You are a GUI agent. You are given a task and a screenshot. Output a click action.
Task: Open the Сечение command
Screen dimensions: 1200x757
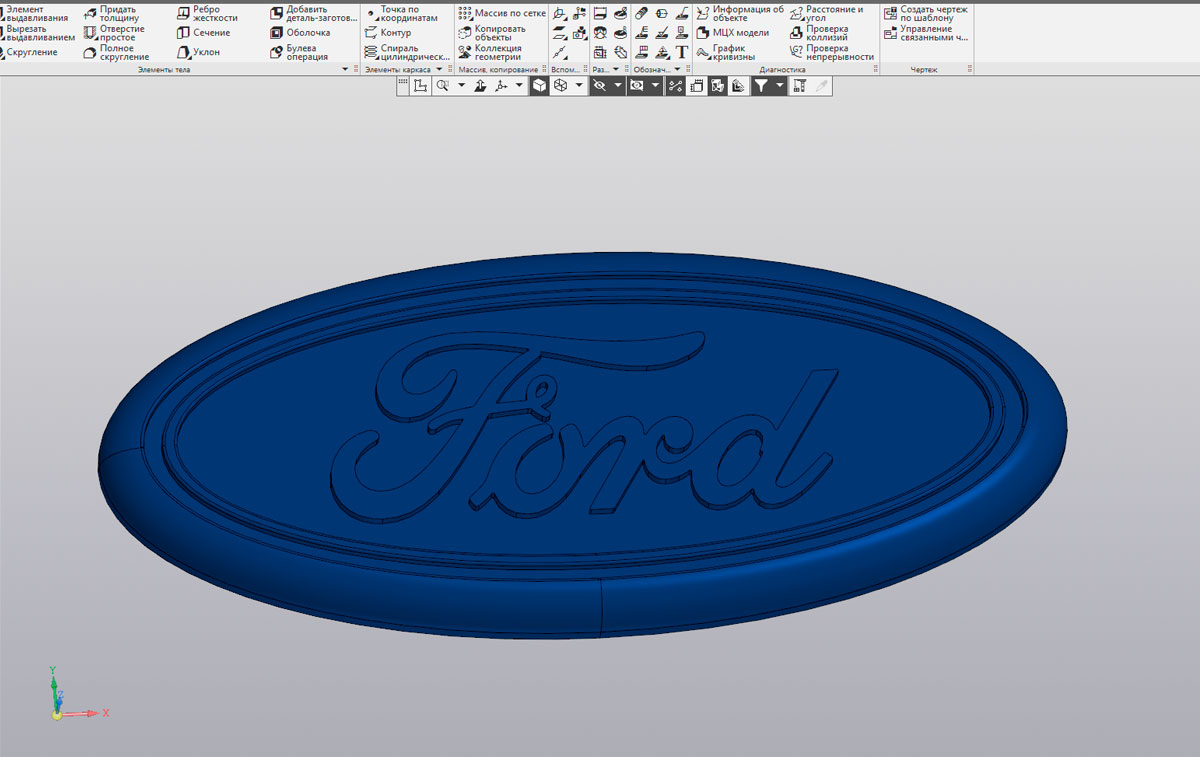(x=204, y=33)
